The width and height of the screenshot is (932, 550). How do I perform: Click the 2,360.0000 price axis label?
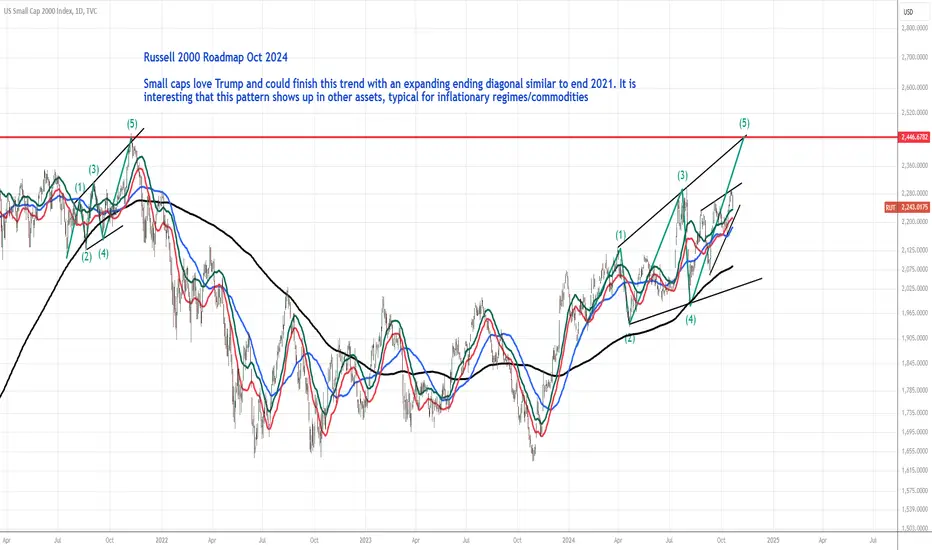pos(914,165)
